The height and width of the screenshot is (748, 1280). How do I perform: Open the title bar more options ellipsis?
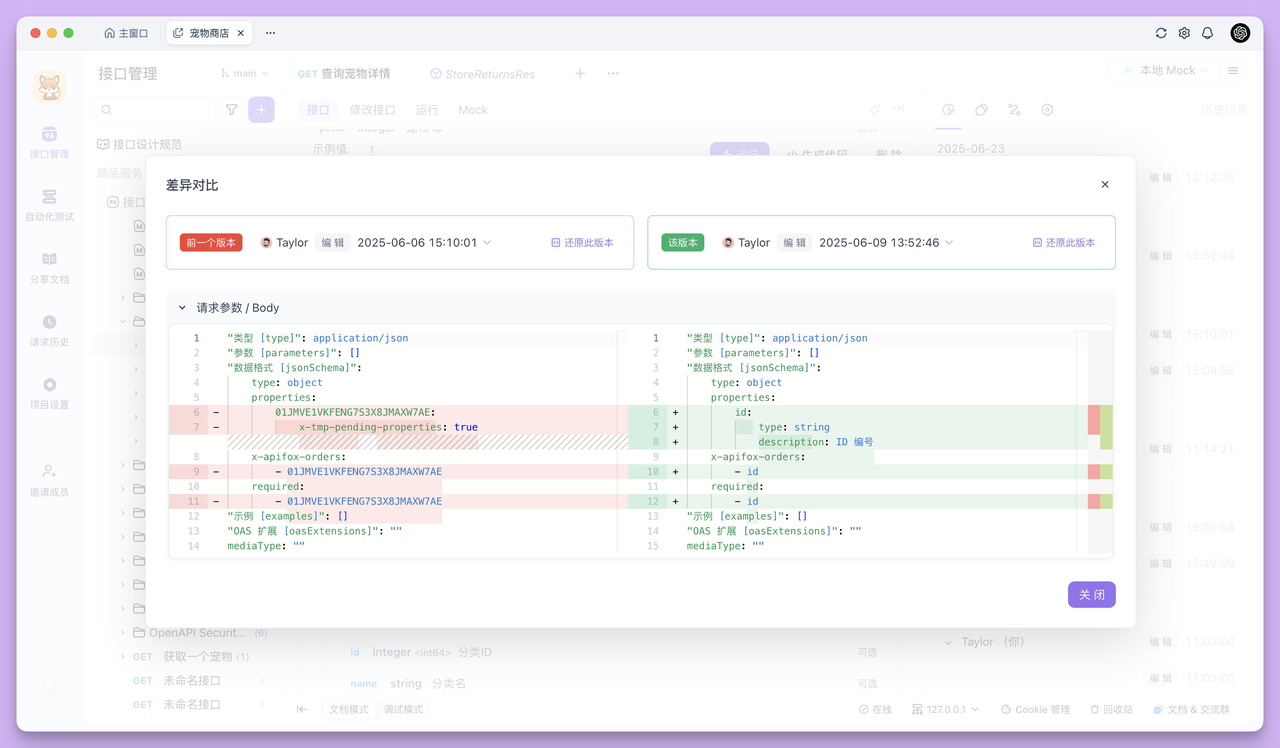coord(270,33)
